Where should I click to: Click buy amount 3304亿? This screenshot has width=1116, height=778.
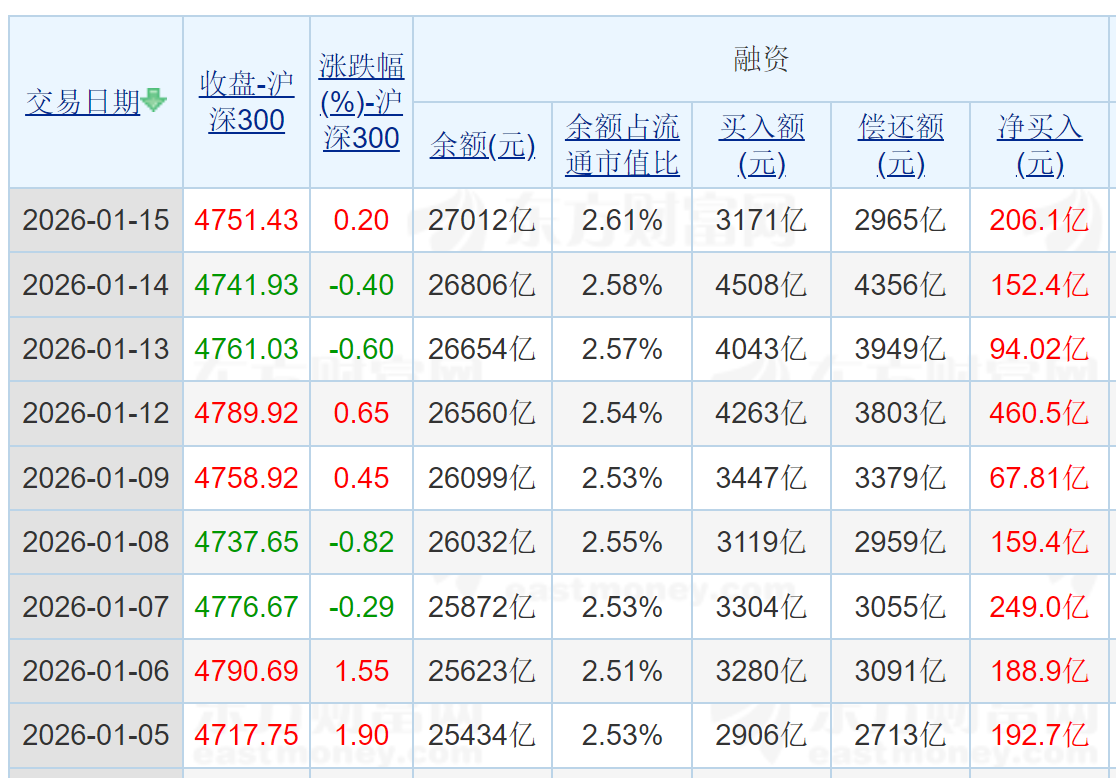click(761, 606)
